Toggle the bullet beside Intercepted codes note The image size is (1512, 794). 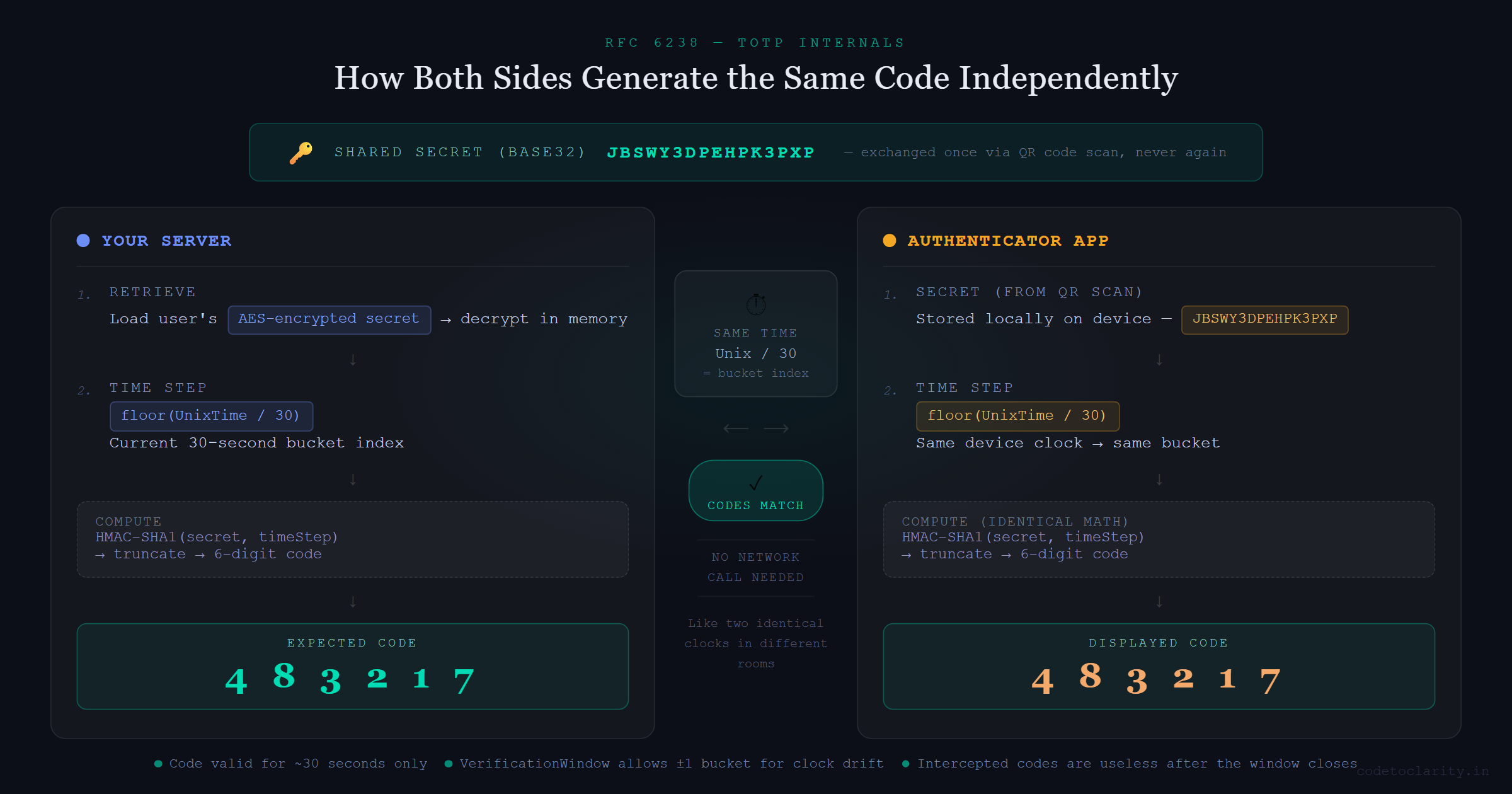906,763
